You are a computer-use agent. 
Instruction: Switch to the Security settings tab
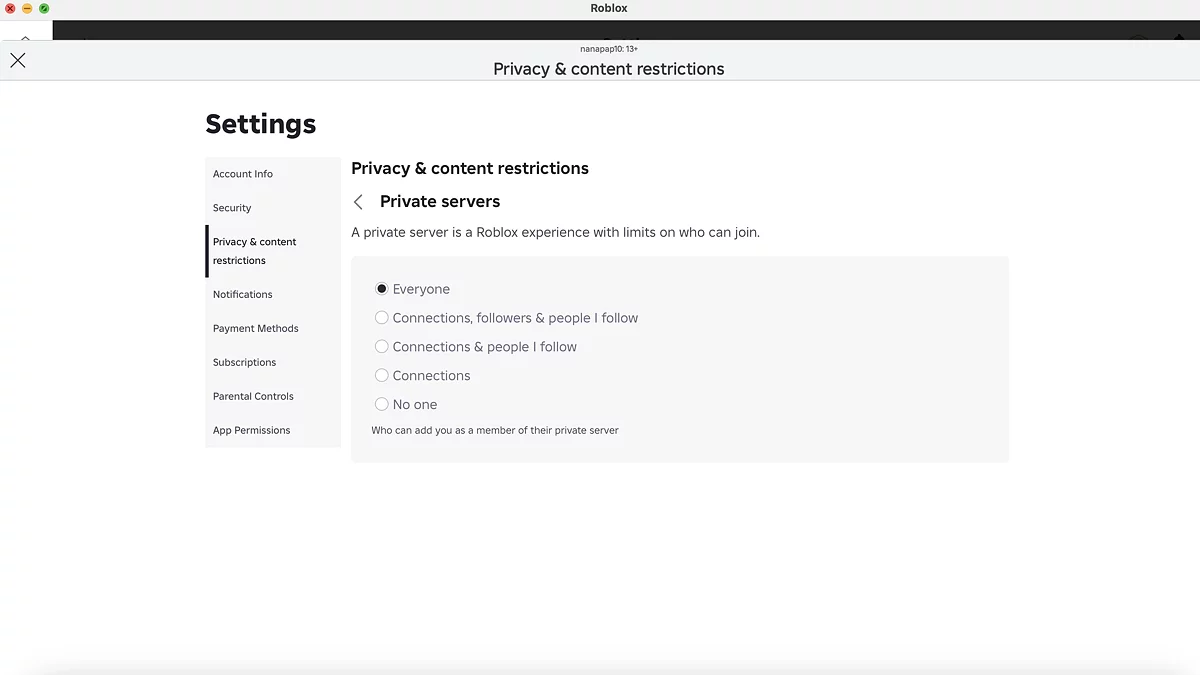coord(232,208)
